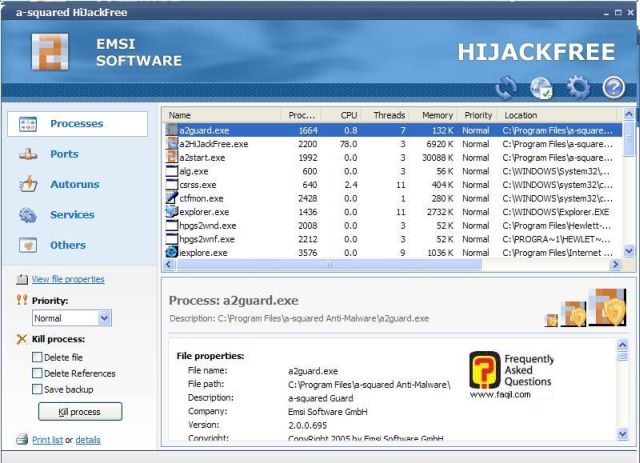Toggle the Save backup checkbox
The image size is (640, 463).
(37, 389)
